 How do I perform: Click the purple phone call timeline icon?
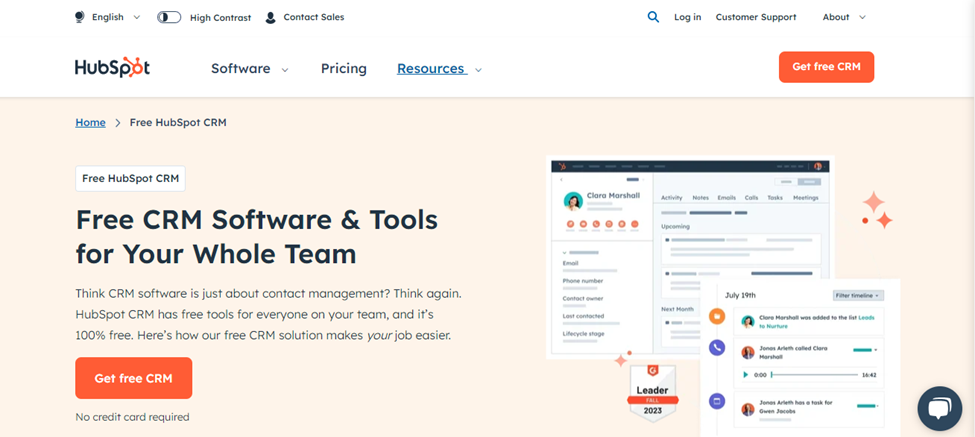pos(717,348)
